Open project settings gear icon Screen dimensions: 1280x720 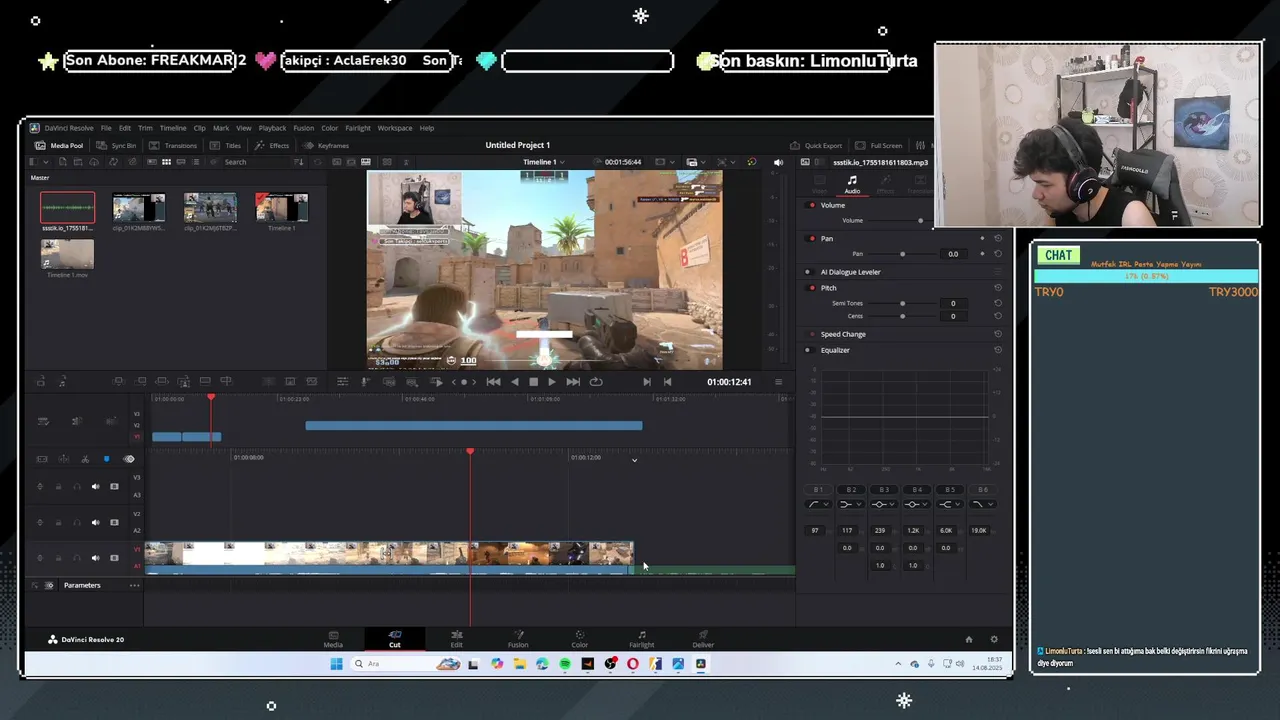[x=993, y=639]
